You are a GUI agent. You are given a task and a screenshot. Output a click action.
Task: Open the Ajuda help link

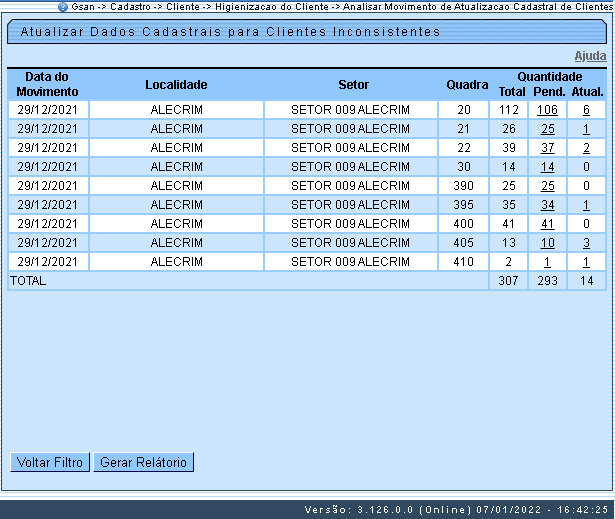tap(589, 56)
